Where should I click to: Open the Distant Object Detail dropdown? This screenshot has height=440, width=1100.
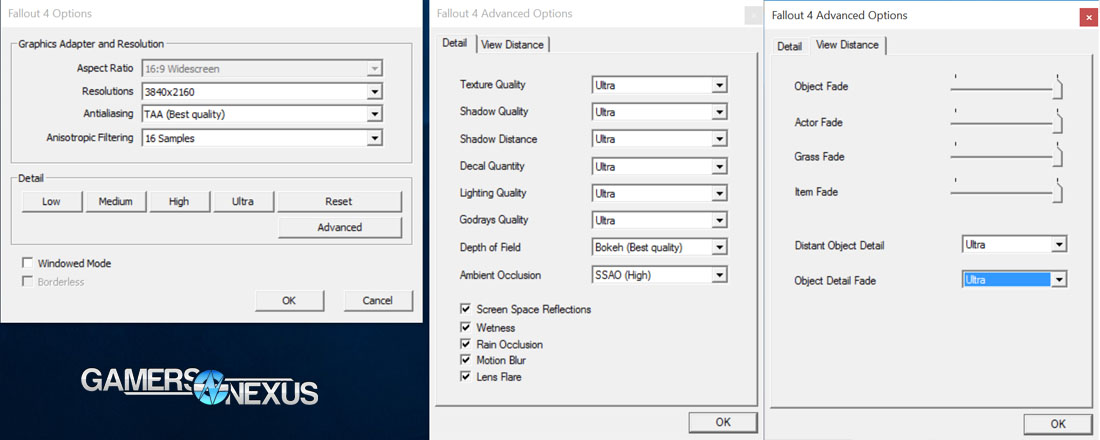[1014, 245]
